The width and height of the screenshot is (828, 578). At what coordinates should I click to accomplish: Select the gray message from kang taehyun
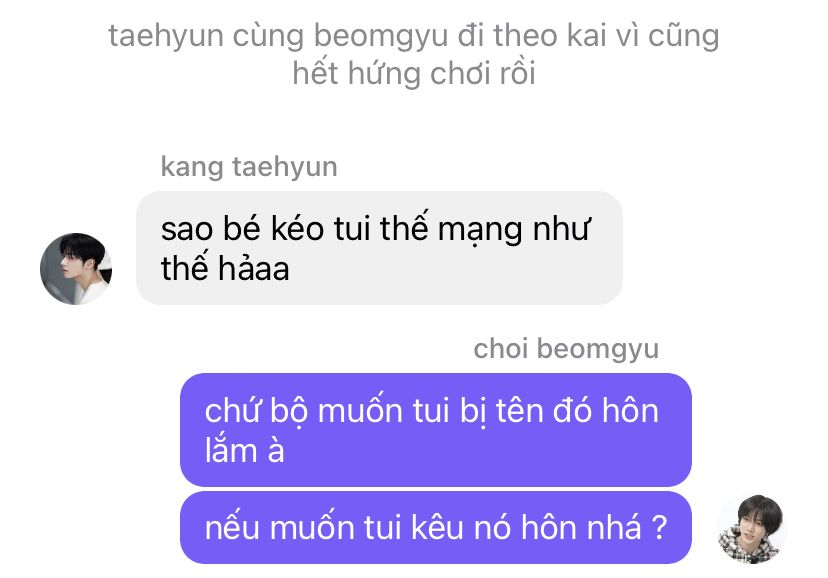(378, 248)
